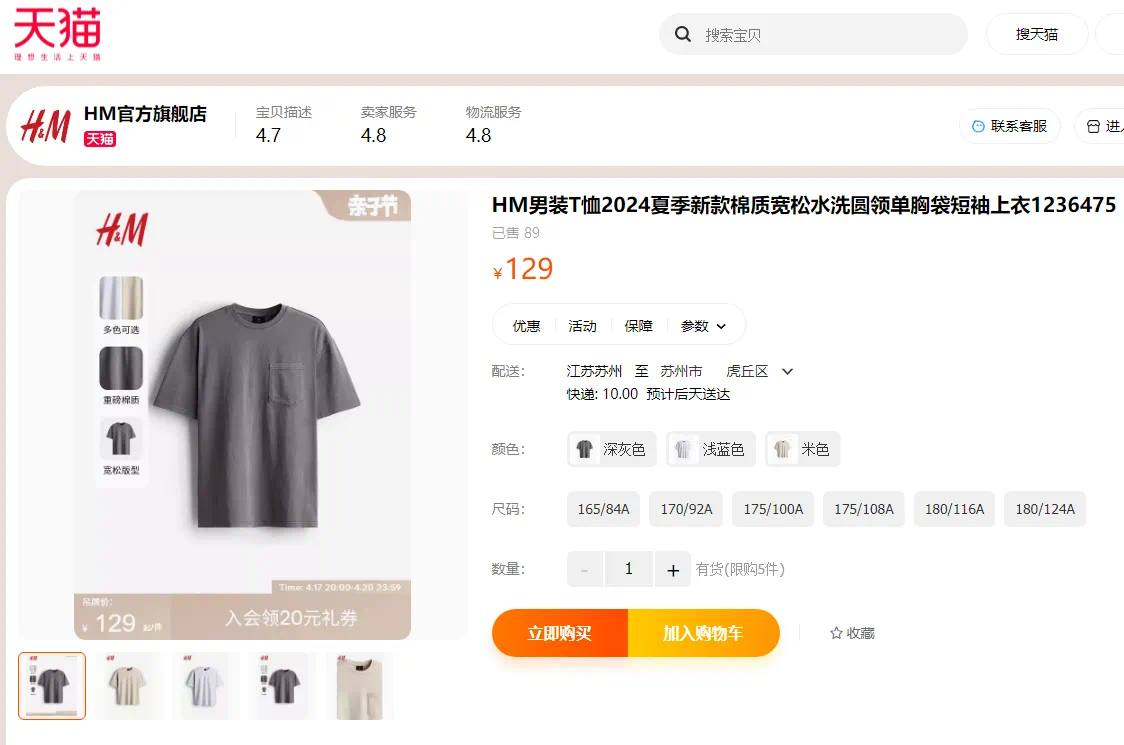
Task: Click the 立即购买 button
Action: pos(560,633)
